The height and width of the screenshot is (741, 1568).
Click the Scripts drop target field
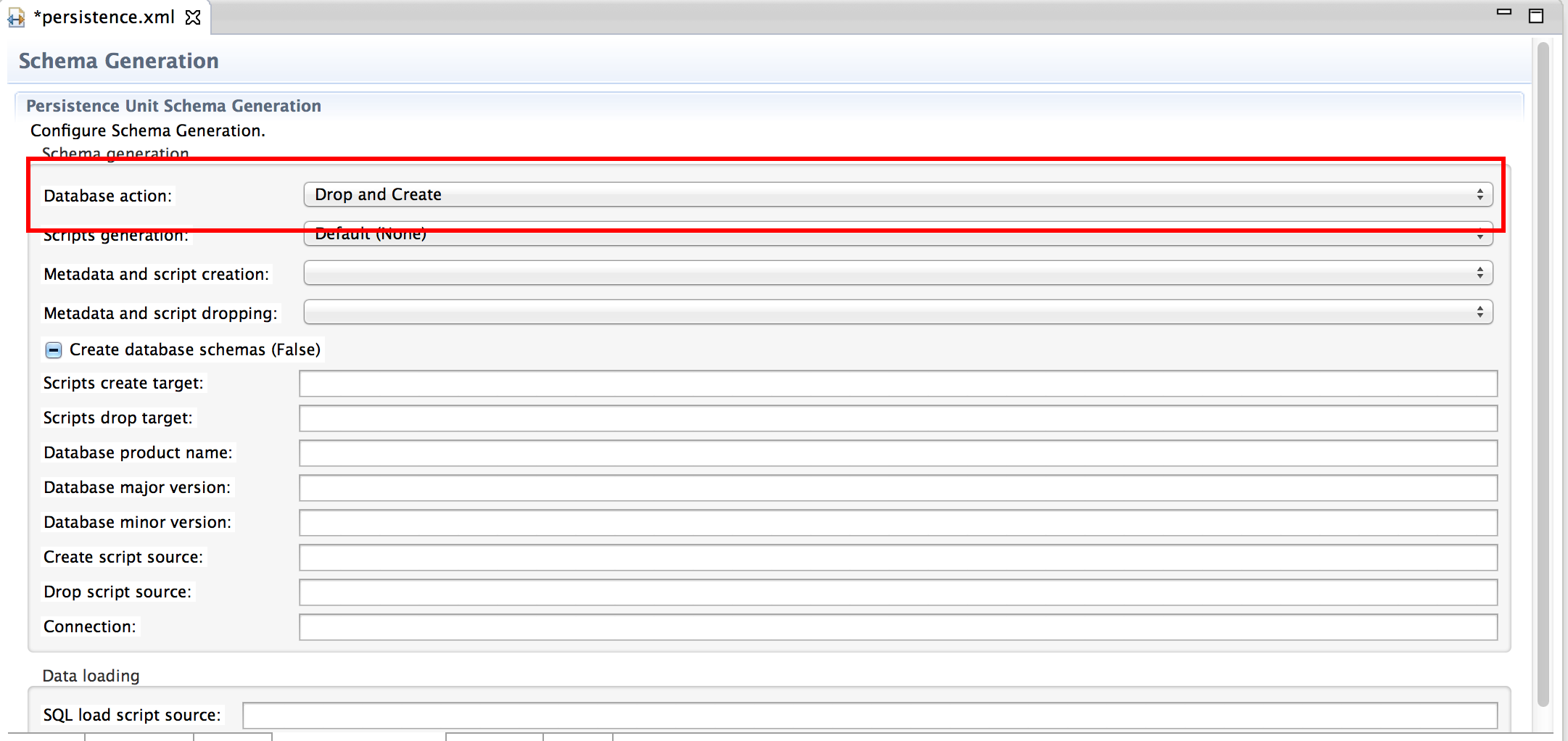click(898, 418)
